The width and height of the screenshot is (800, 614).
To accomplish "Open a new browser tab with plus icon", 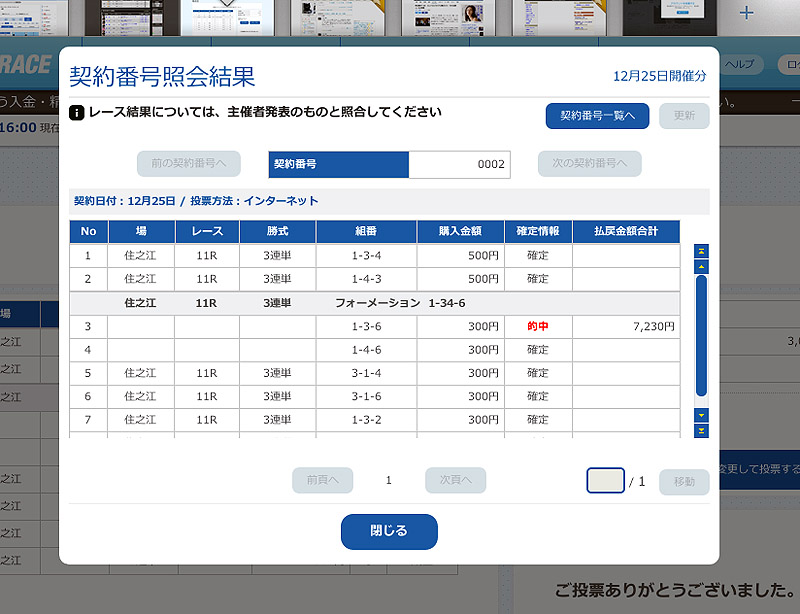I will click(746, 13).
